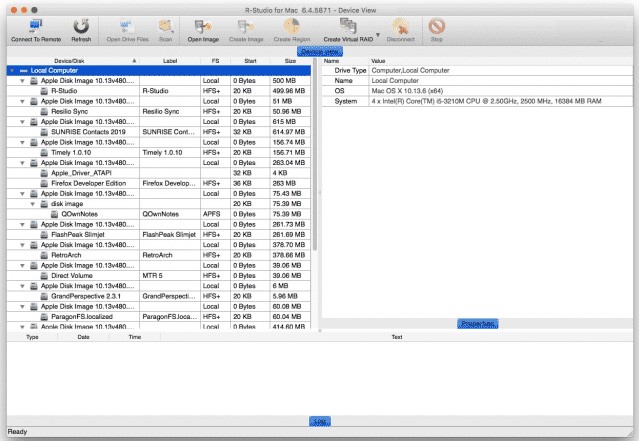Select the ParagonFS.localized volume icon
Image resolution: width=639 pixels, height=441 pixels.
pos(44,317)
